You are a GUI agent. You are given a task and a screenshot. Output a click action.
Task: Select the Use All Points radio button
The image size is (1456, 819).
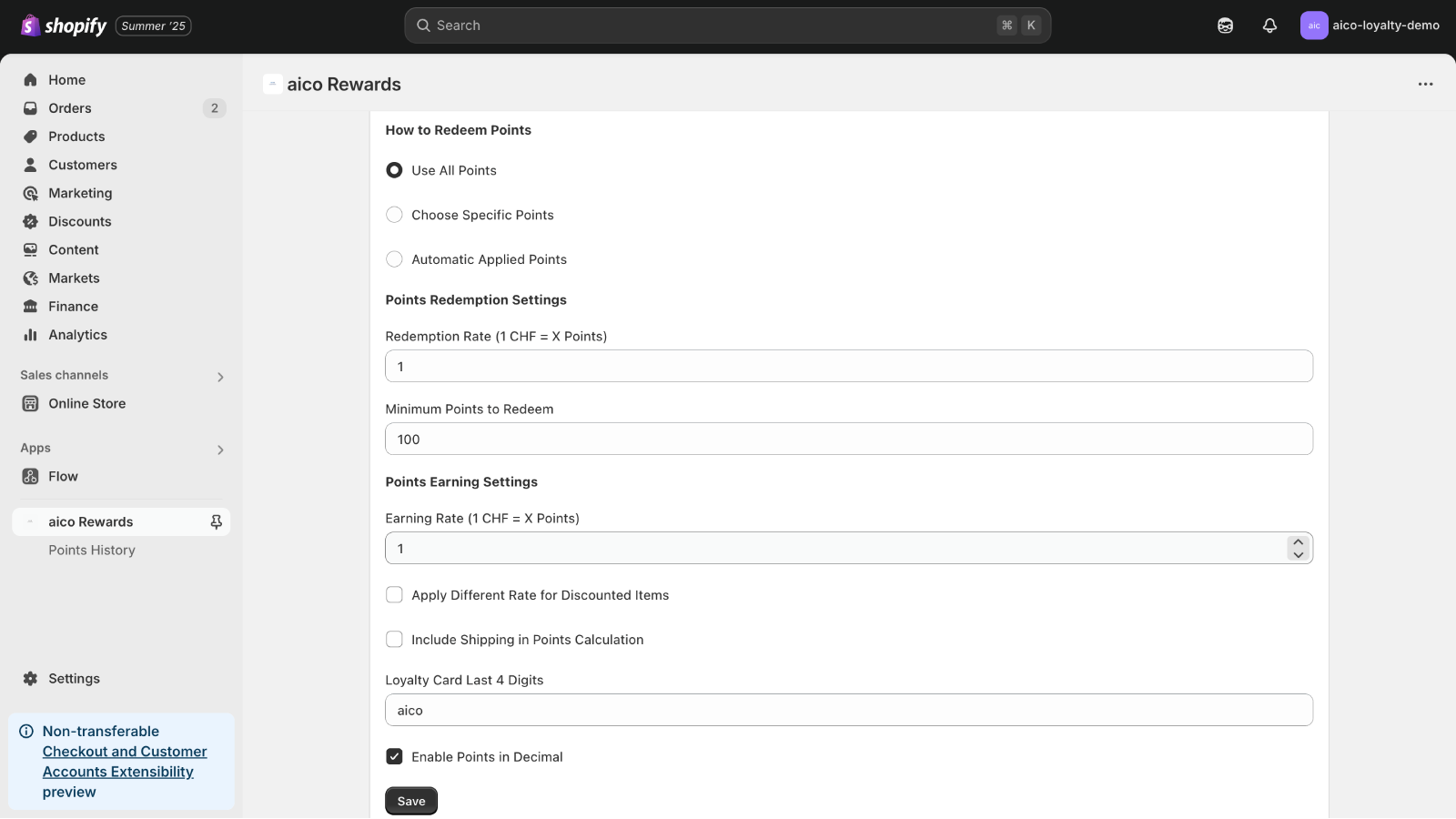click(394, 170)
